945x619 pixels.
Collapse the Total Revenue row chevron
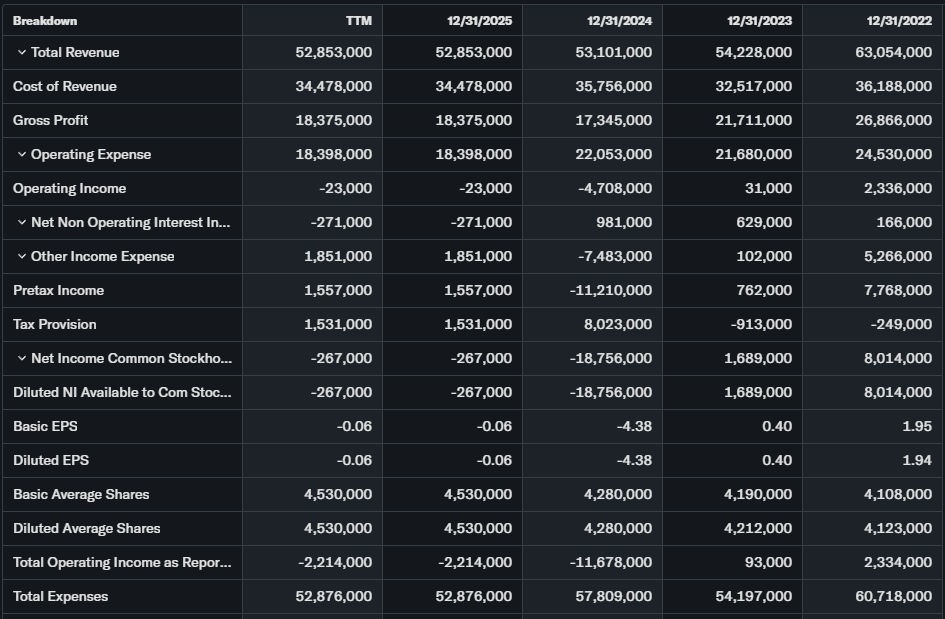point(21,52)
